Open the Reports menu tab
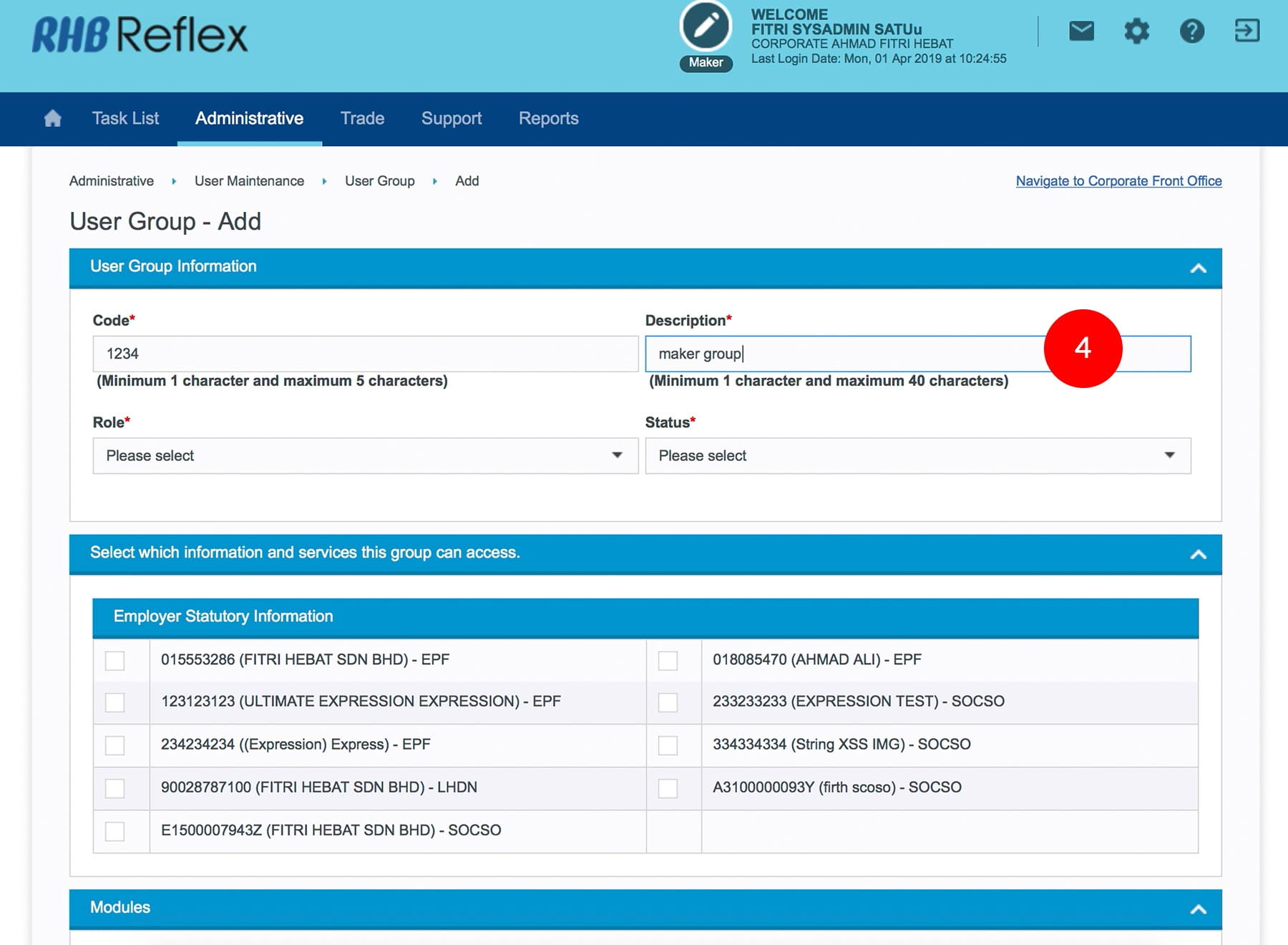 548,119
